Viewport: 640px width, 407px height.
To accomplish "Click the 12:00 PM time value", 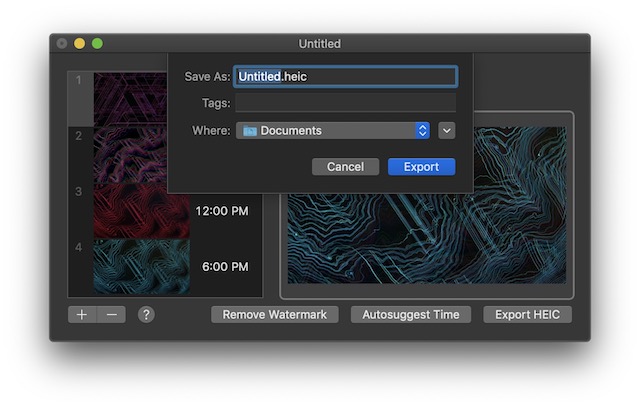I will coord(222,211).
